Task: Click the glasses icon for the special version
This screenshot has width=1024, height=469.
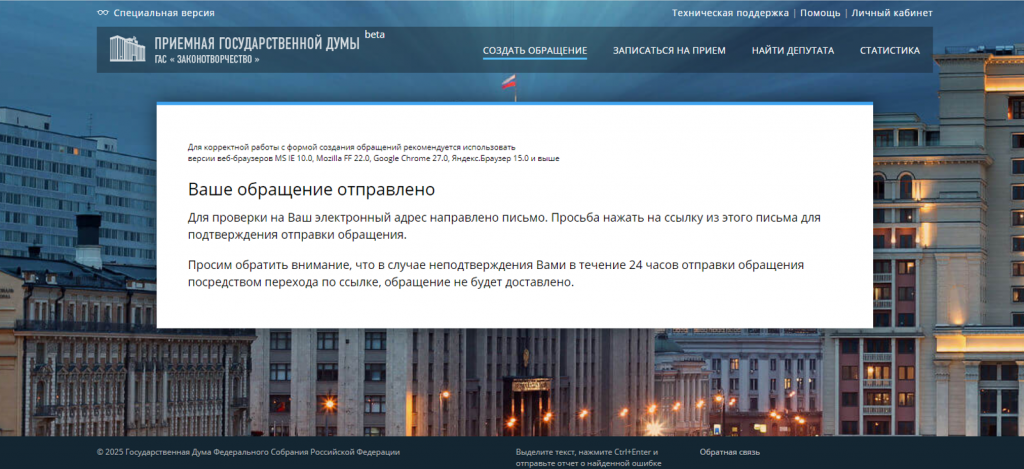Action: point(103,13)
